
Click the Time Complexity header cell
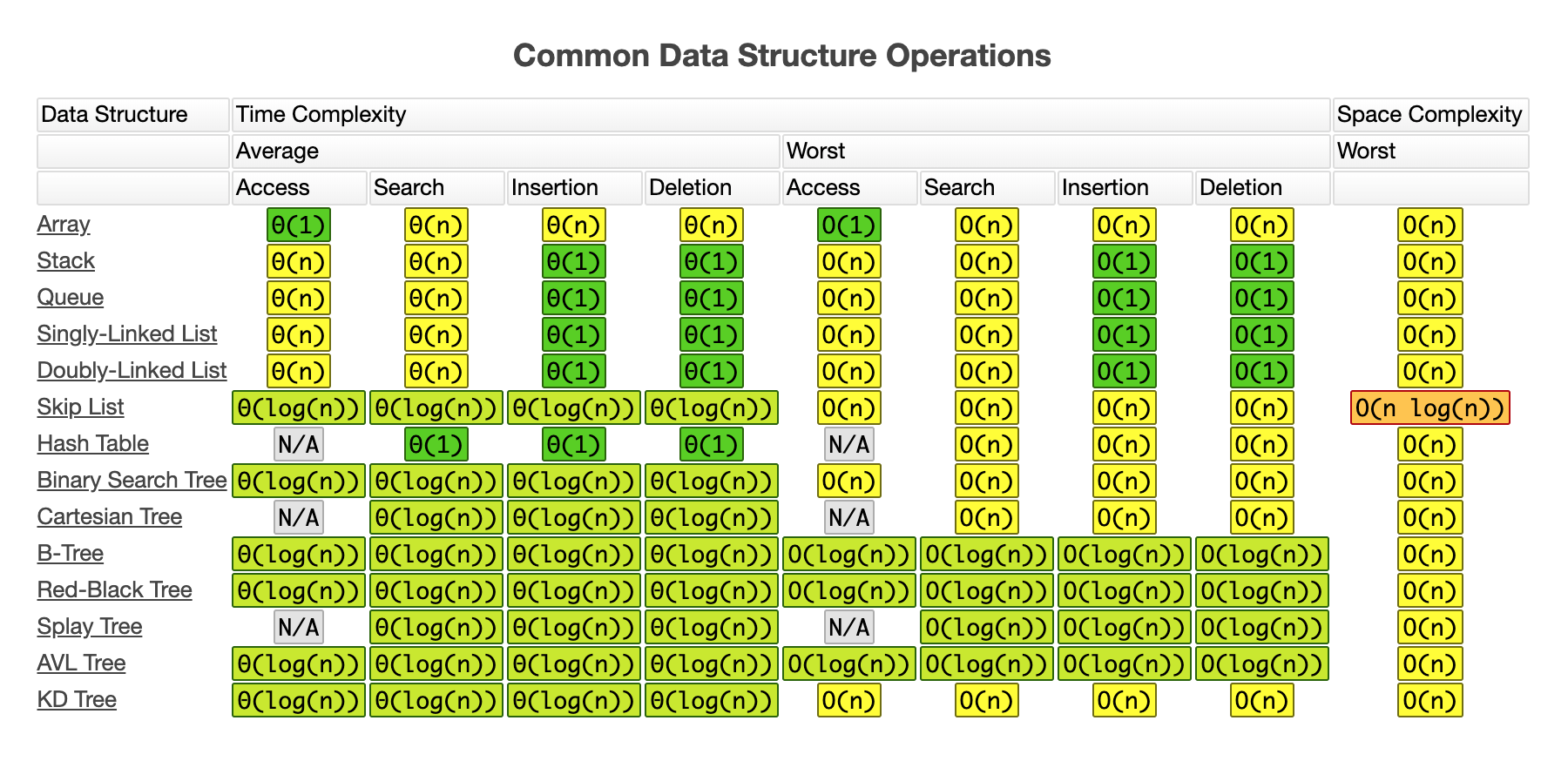click(x=781, y=115)
